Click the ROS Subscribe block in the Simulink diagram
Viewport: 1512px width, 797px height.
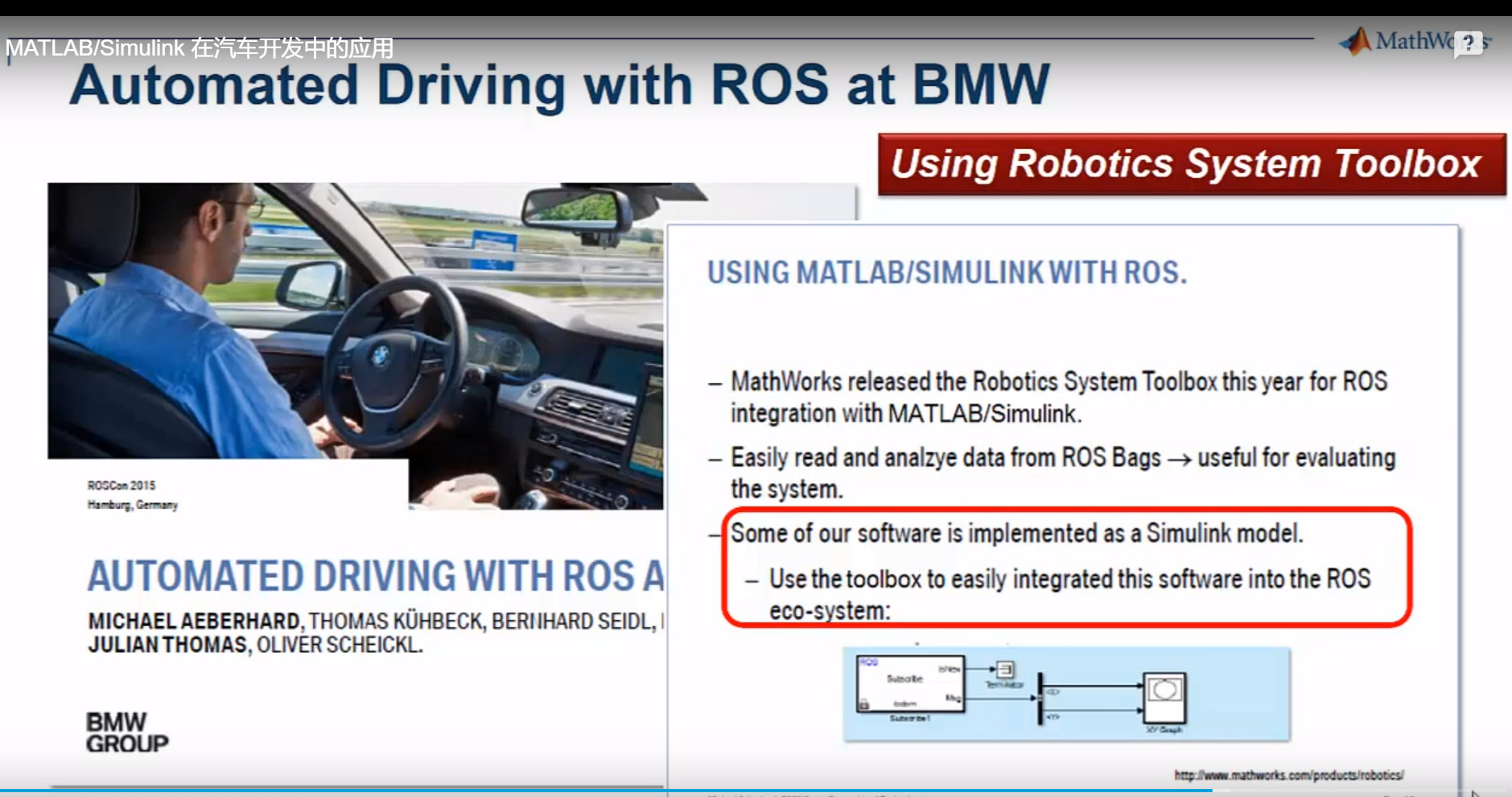point(910,683)
